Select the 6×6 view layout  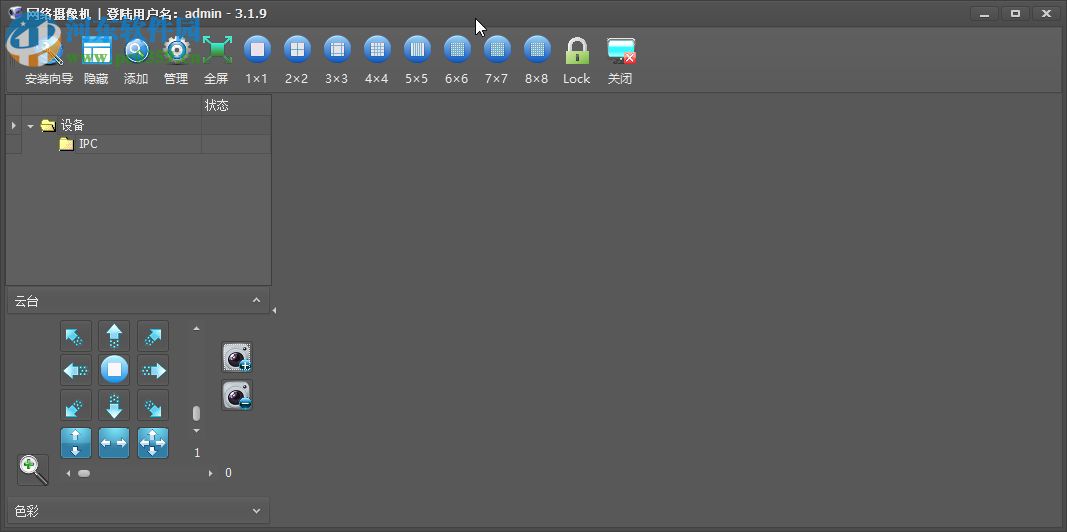tap(457, 60)
